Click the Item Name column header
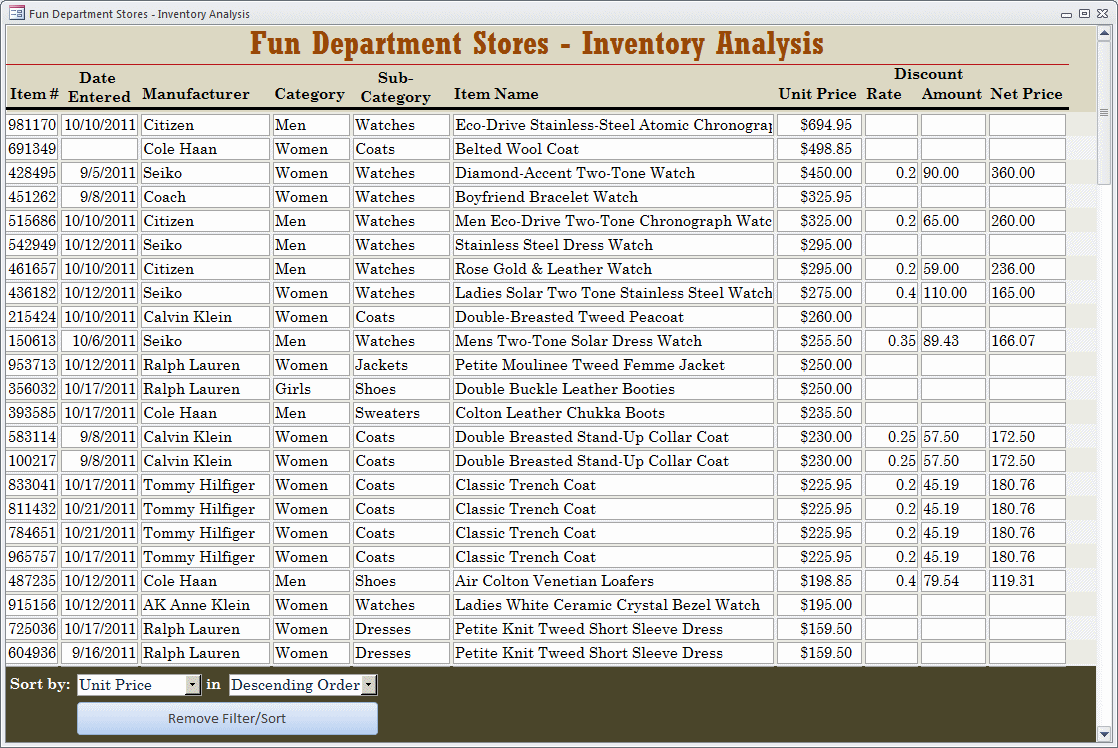Screen dimensions: 1118x748 (x=496, y=94)
